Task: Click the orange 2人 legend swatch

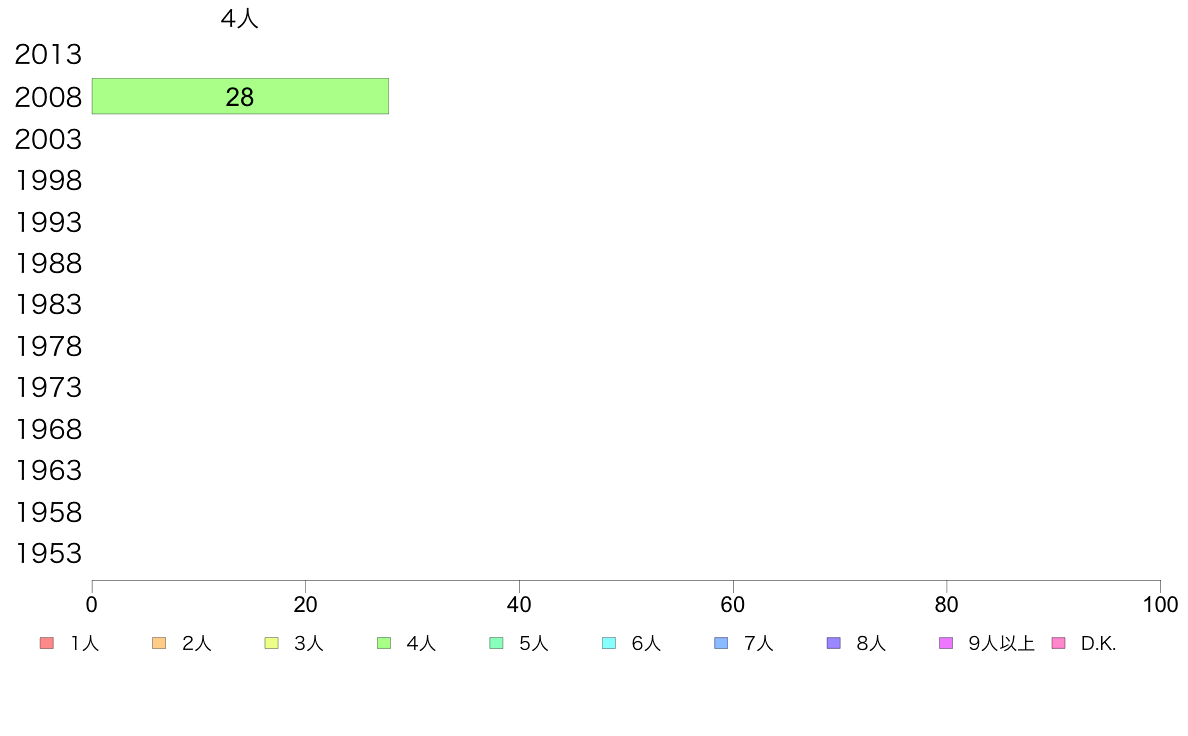Action: [158, 643]
